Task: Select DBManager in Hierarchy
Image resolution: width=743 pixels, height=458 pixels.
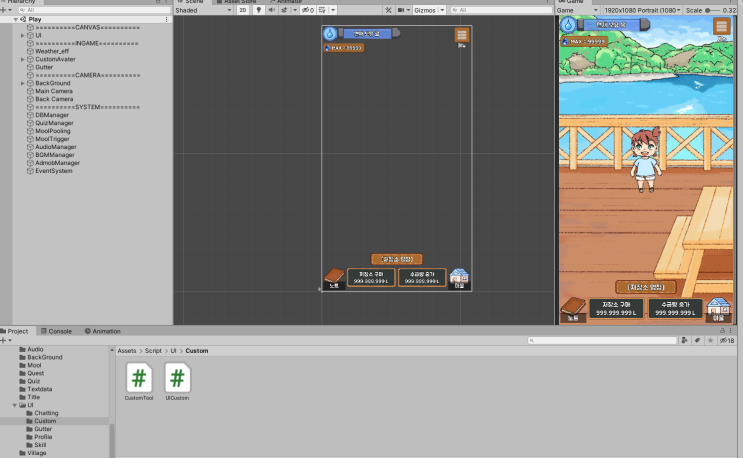Action: 52,115
